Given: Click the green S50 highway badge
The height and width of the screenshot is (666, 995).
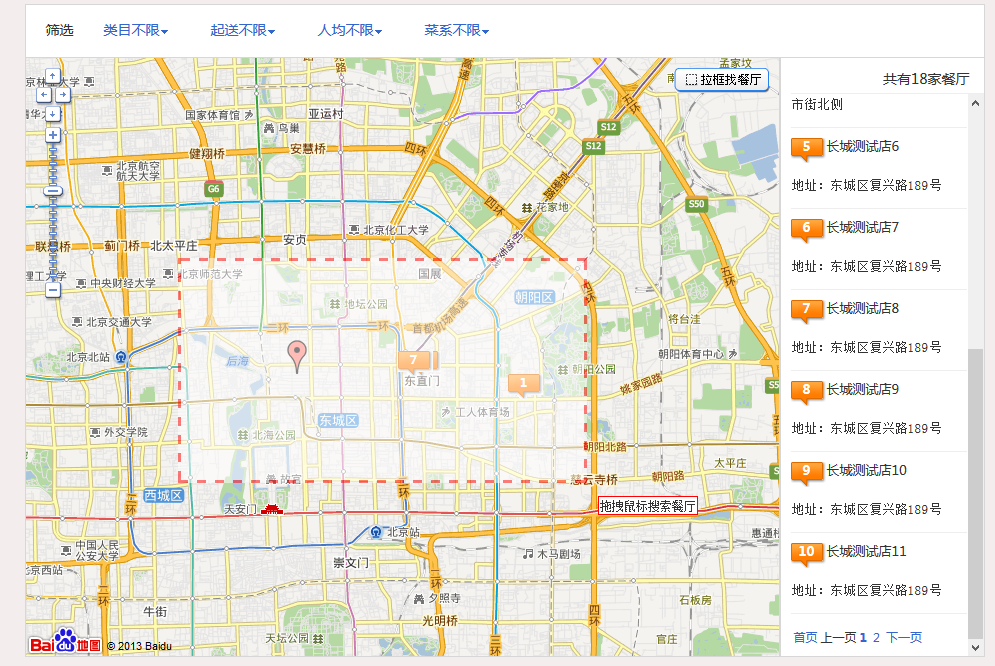Looking at the screenshot, I should (x=696, y=204).
